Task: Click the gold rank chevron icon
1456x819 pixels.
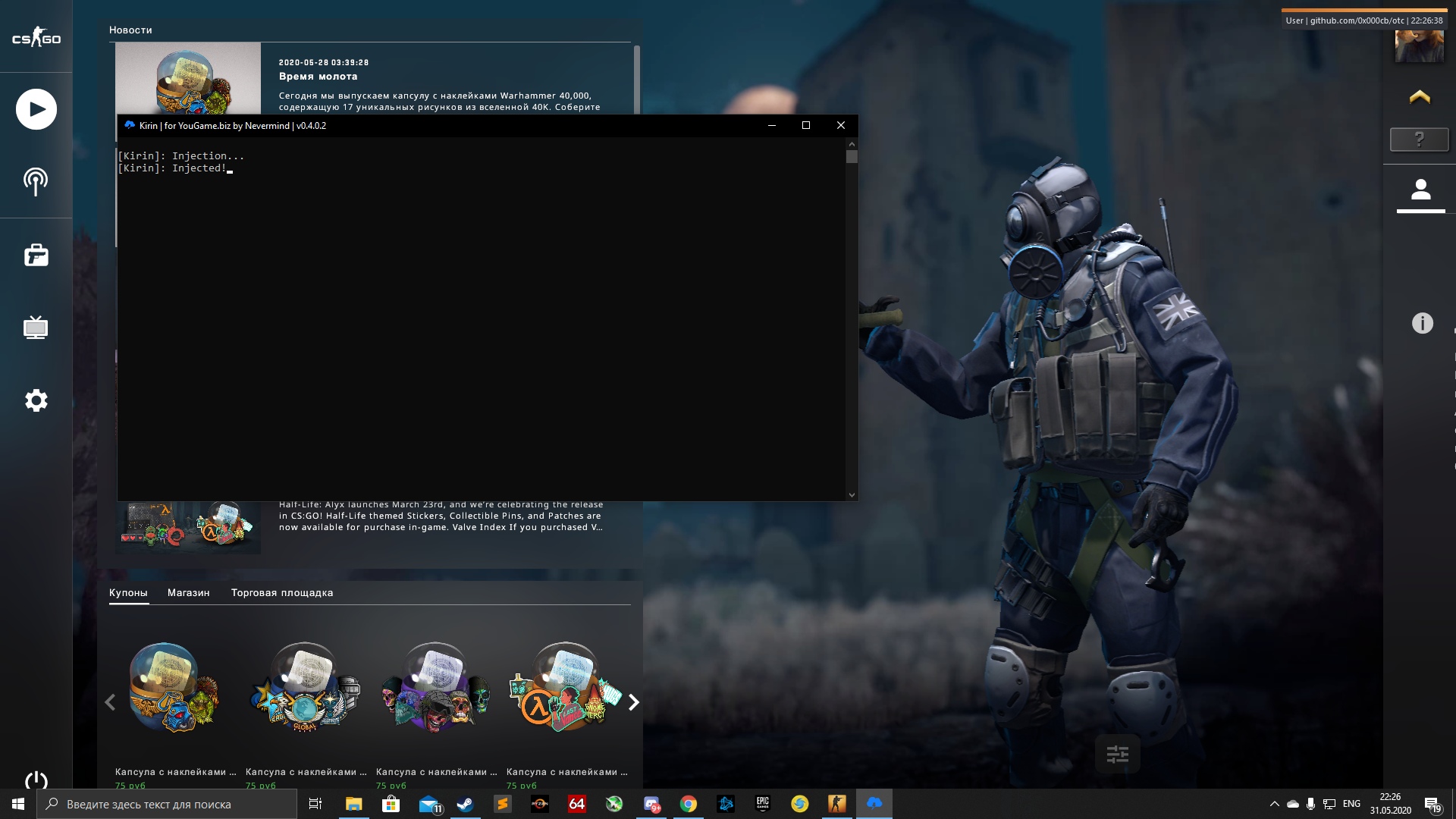Action: 1420,97
